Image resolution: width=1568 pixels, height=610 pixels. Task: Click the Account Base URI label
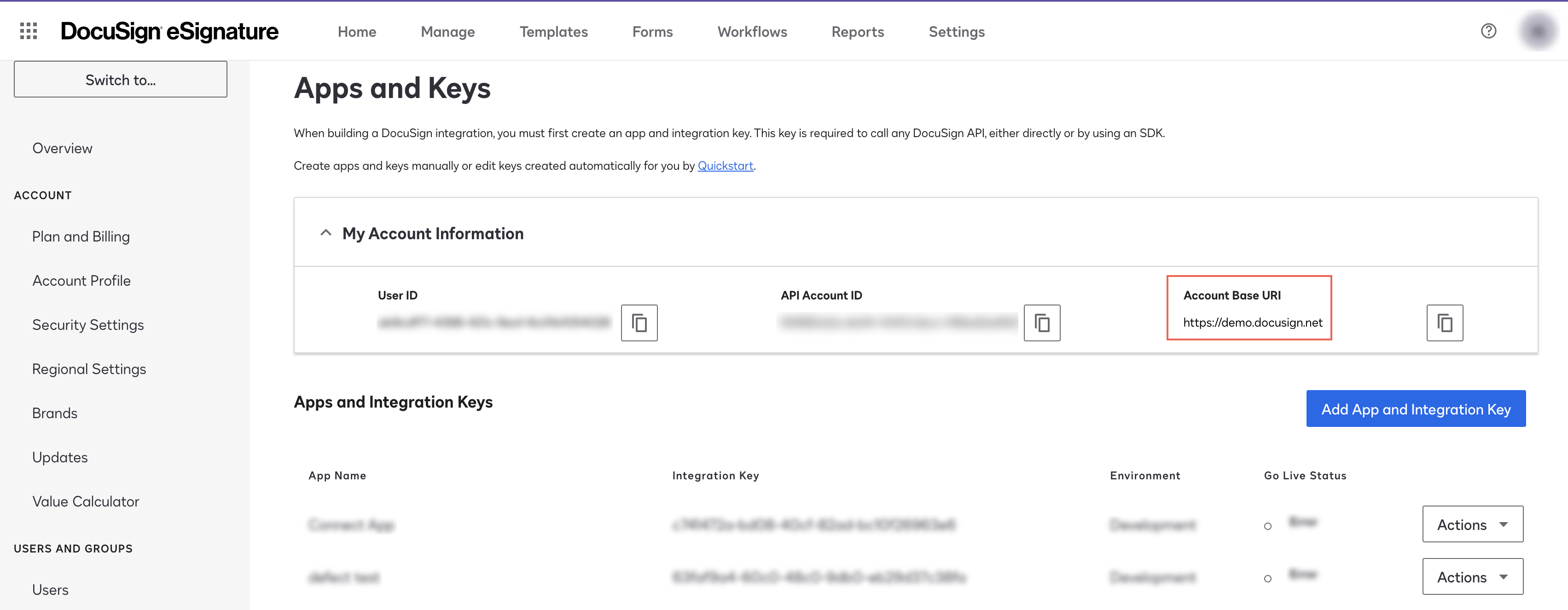click(x=1232, y=296)
